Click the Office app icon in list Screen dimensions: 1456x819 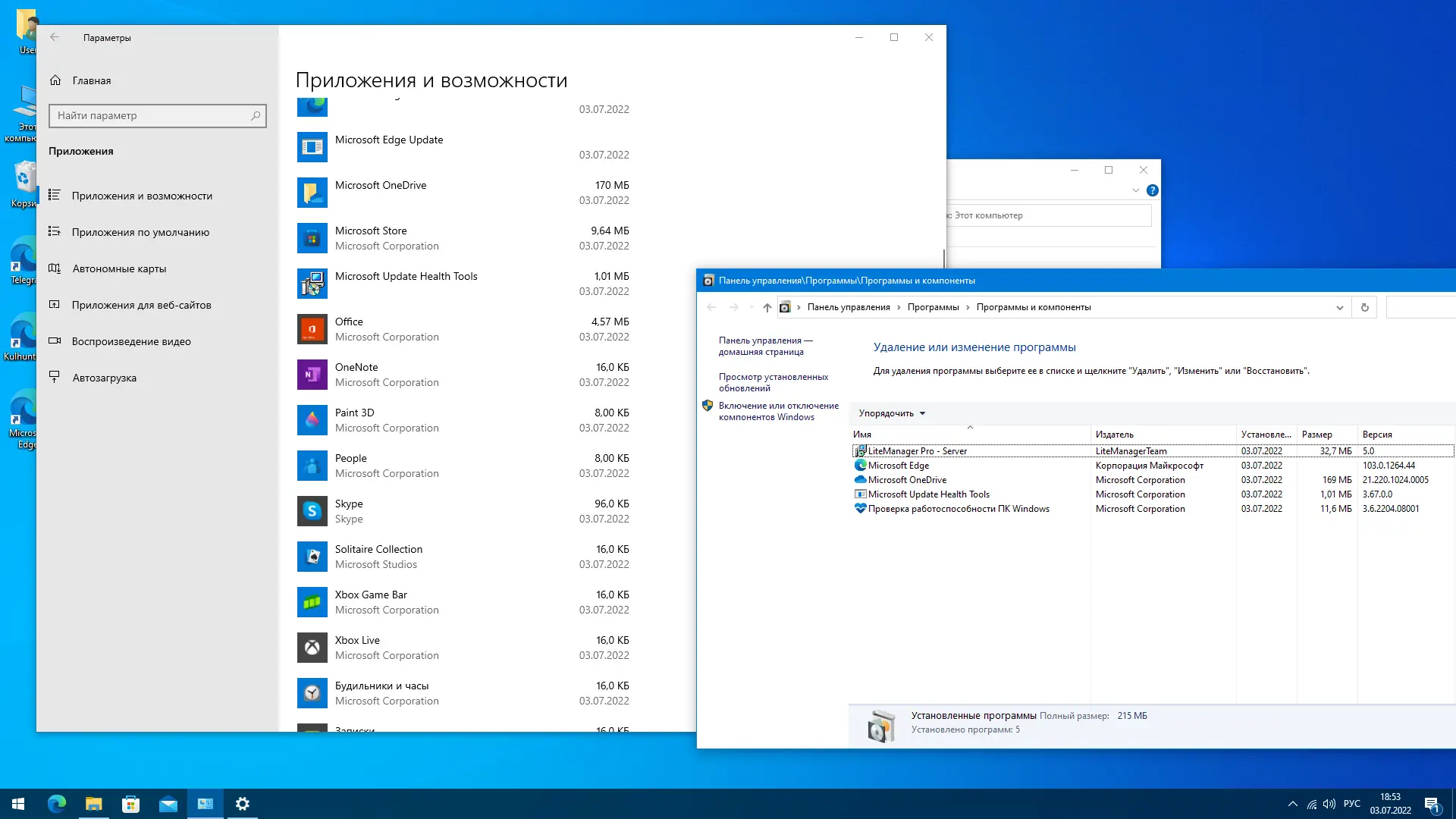tap(312, 329)
